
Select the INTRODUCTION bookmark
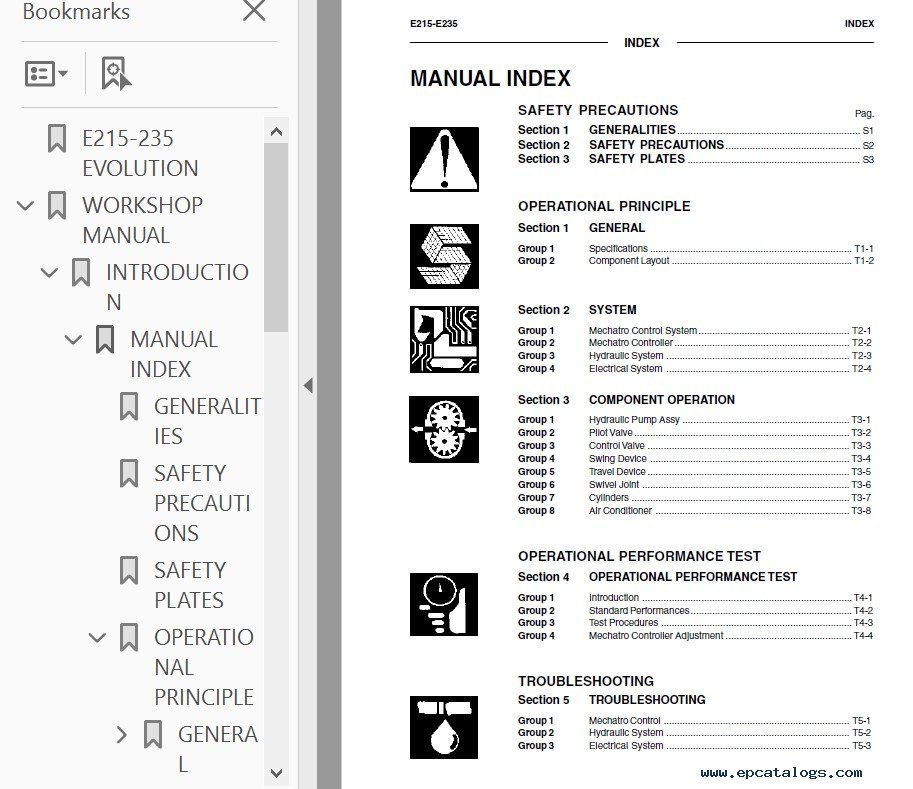pos(178,287)
